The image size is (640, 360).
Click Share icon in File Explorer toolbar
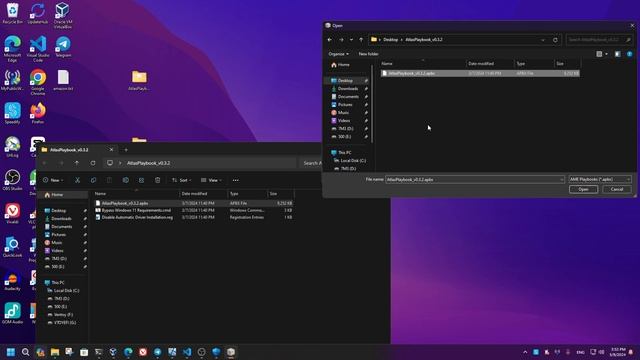[141, 180]
